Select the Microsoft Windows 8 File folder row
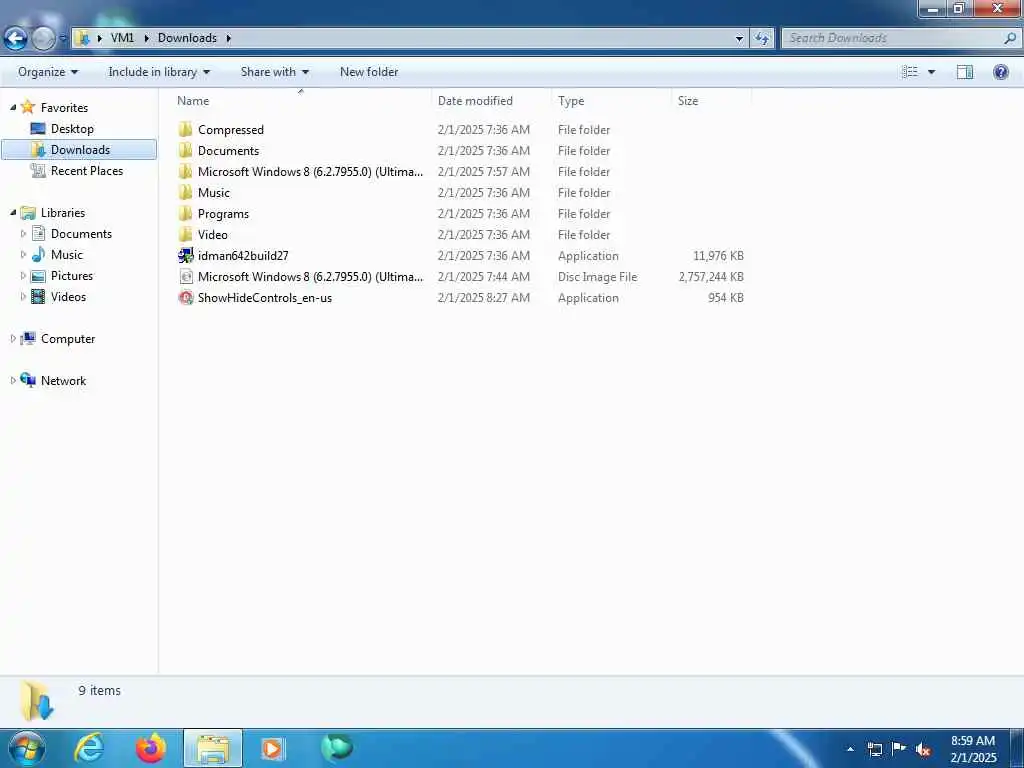The width and height of the screenshot is (1024, 768). [460, 171]
